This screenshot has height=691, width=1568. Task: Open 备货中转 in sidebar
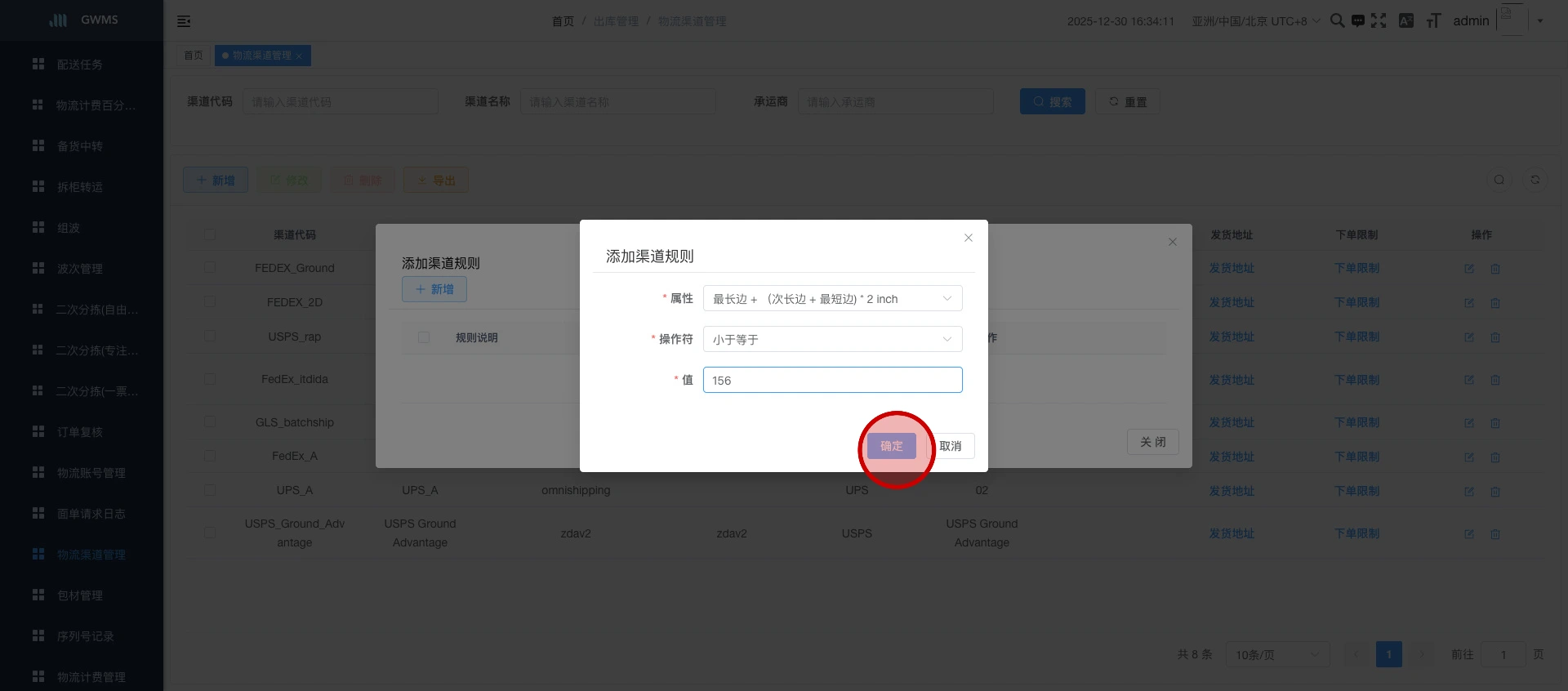click(x=80, y=146)
